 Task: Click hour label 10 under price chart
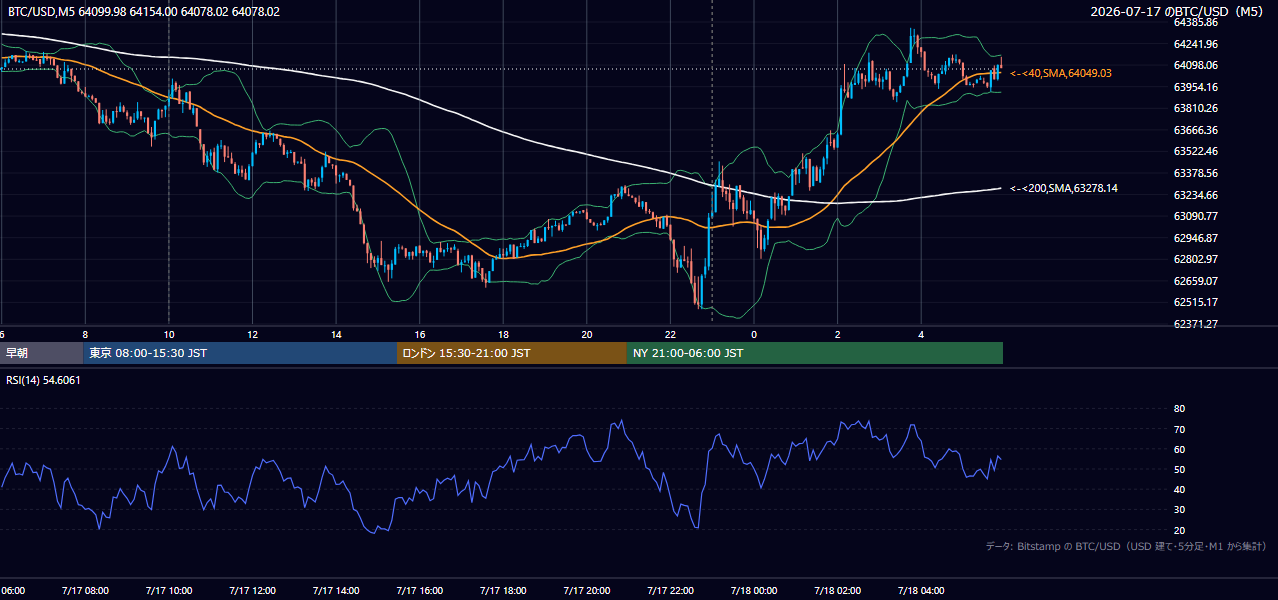[169, 335]
